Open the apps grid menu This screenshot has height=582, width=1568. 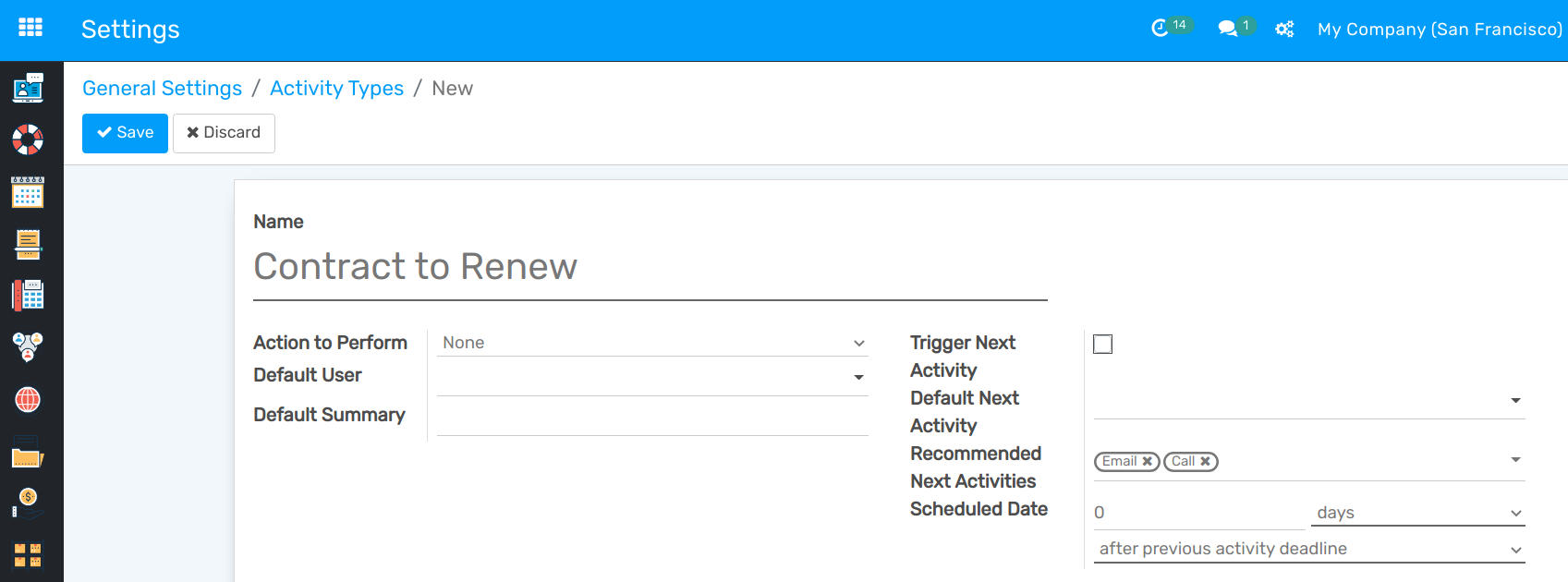30,28
